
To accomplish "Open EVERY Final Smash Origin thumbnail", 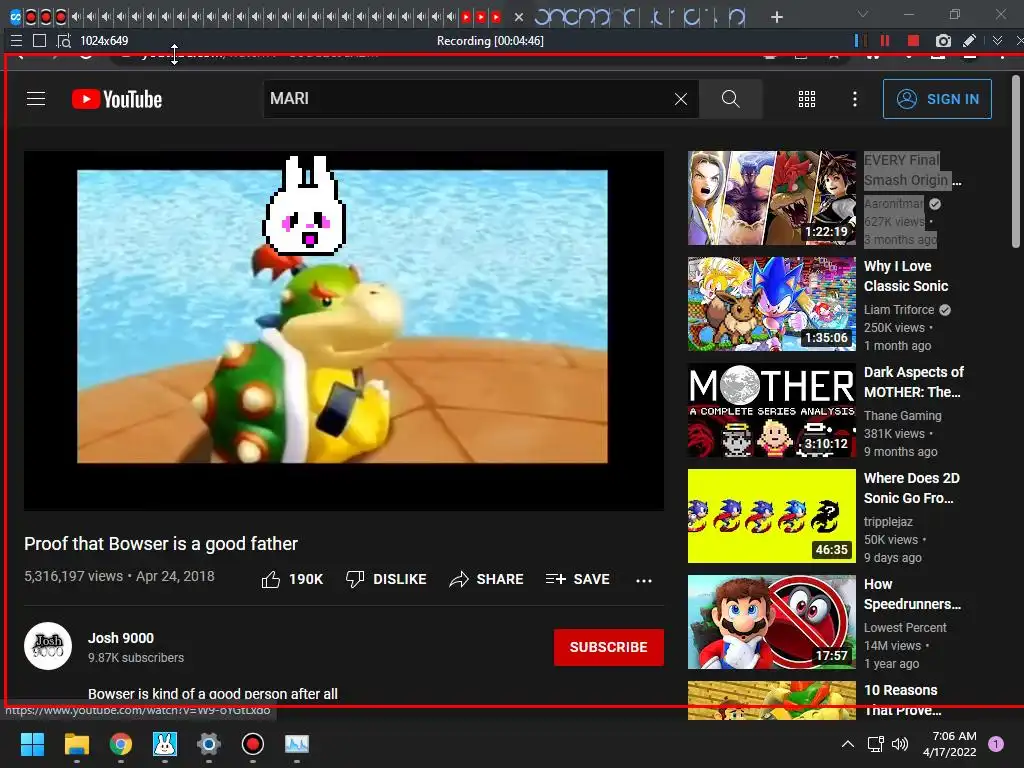I will pos(771,198).
